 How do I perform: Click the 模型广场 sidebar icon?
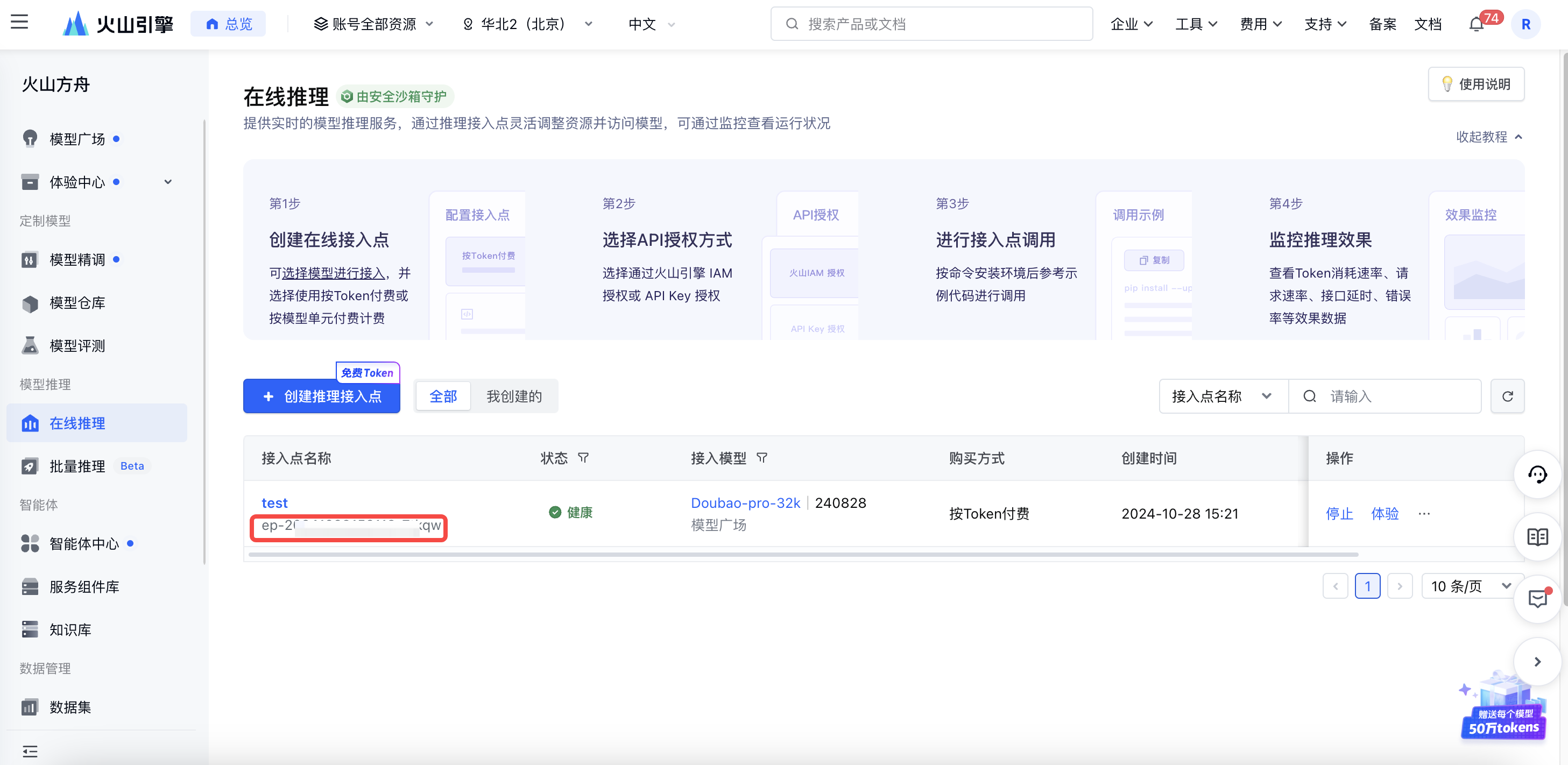[30, 139]
